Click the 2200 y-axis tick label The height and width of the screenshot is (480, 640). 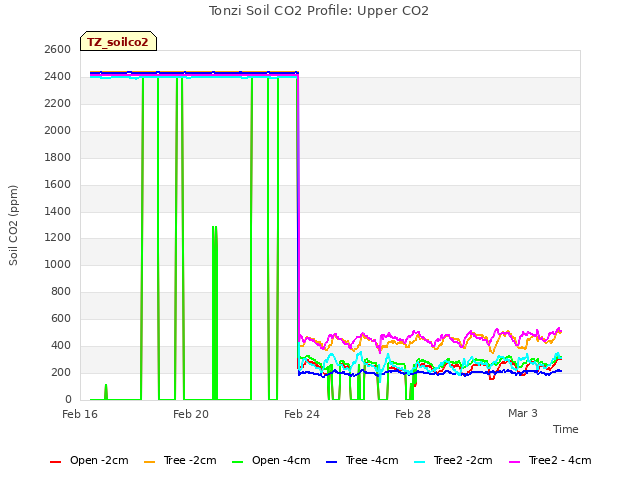click(x=58, y=104)
